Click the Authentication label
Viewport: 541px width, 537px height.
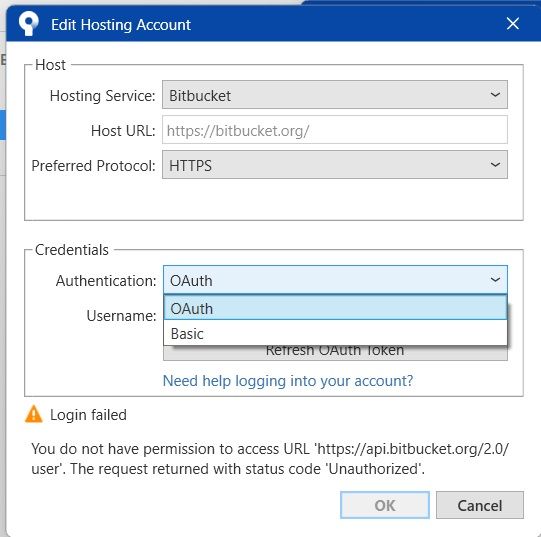106,281
